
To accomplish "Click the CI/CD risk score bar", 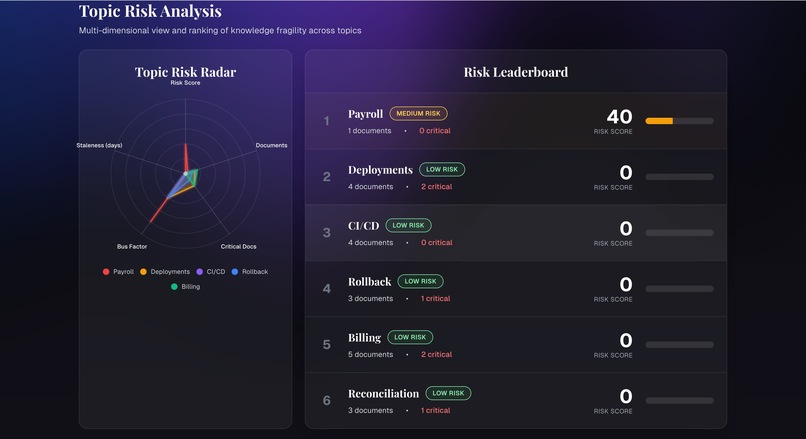I will (x=680, y=233).
